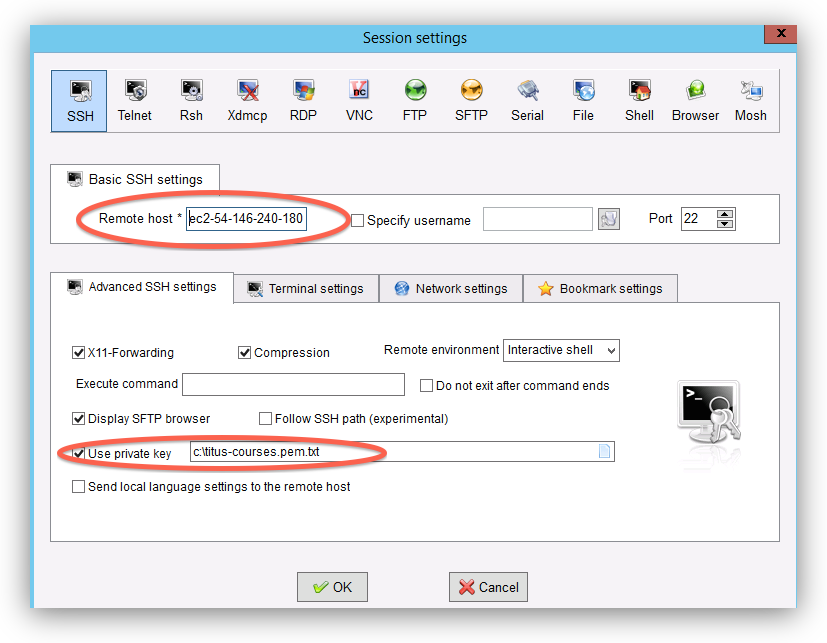Image resolution: width=827 pixels, height=643 pixels.
Task: Select the Mosh session icon
Action: tap(750, 101)
